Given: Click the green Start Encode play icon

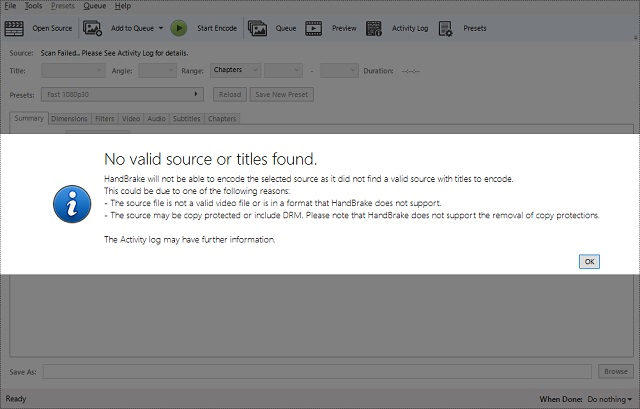Looking at the screenshot, I should point(178,28).
